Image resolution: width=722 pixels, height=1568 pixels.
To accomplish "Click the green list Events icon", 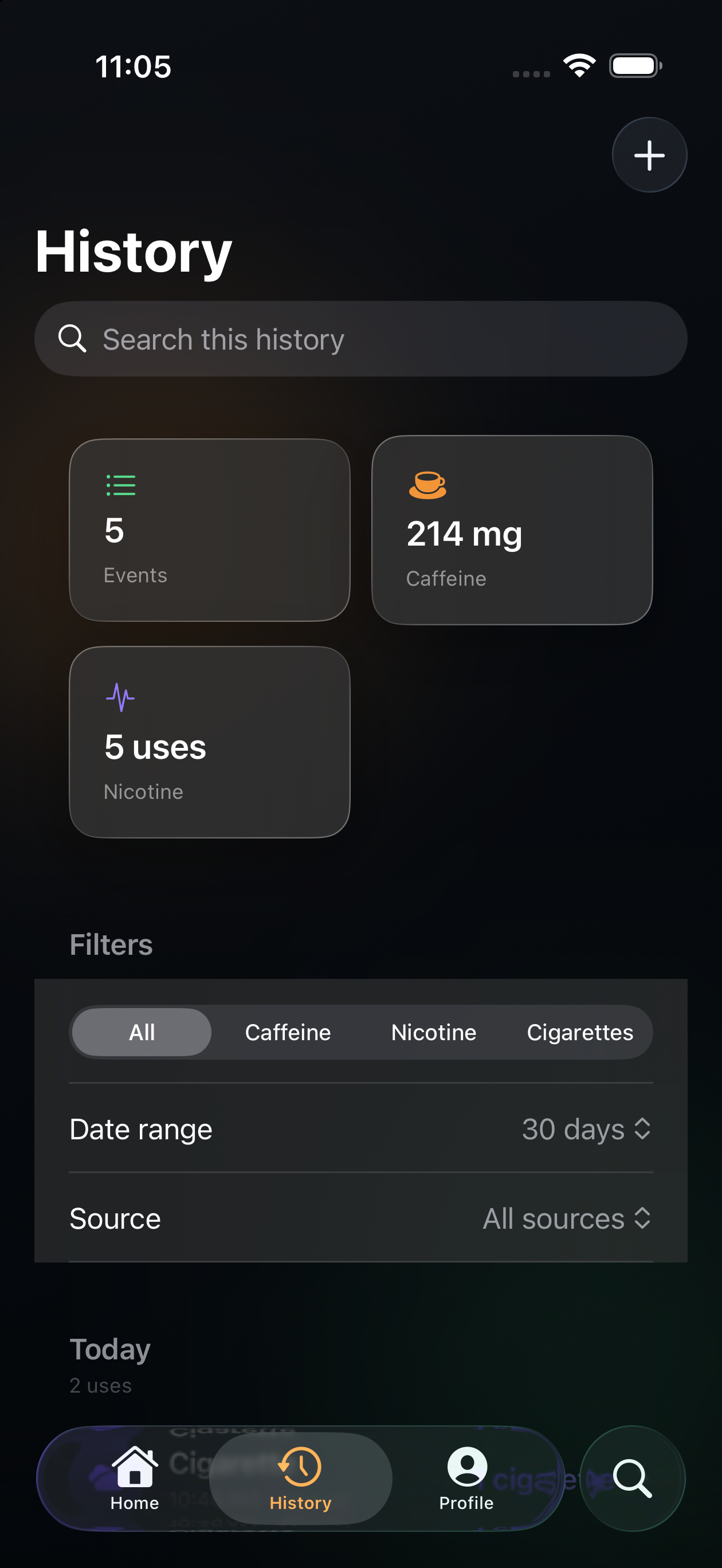I will pyautogui.click(x=120, y=485).
